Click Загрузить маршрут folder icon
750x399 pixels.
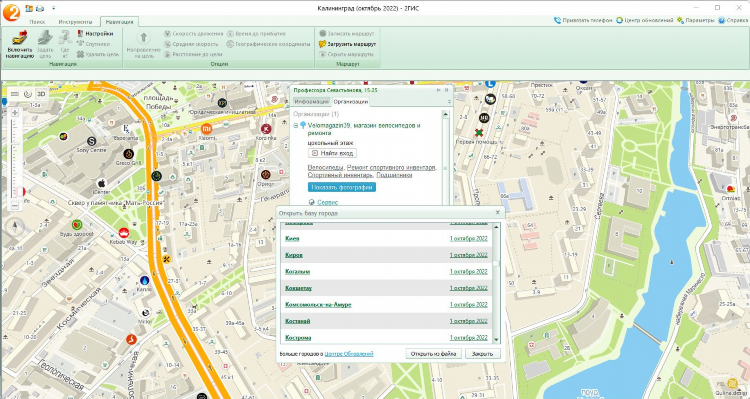pyautogui.click(x=322, y=44)
